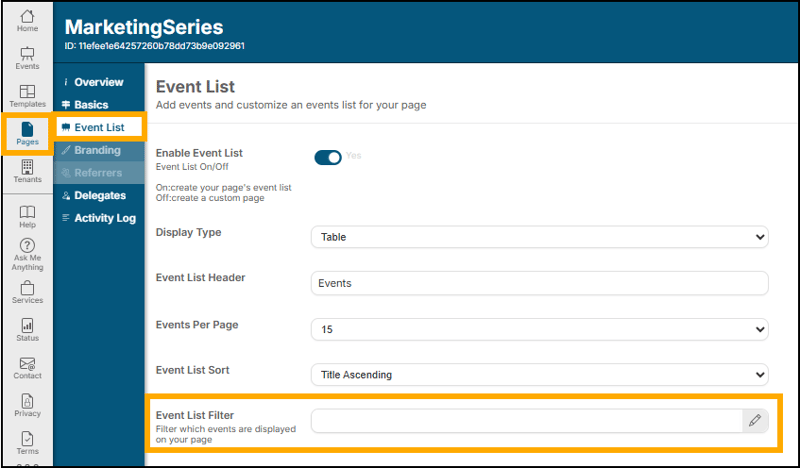Open the Status chart icon

pyautogui.click(x=27, y=330)
